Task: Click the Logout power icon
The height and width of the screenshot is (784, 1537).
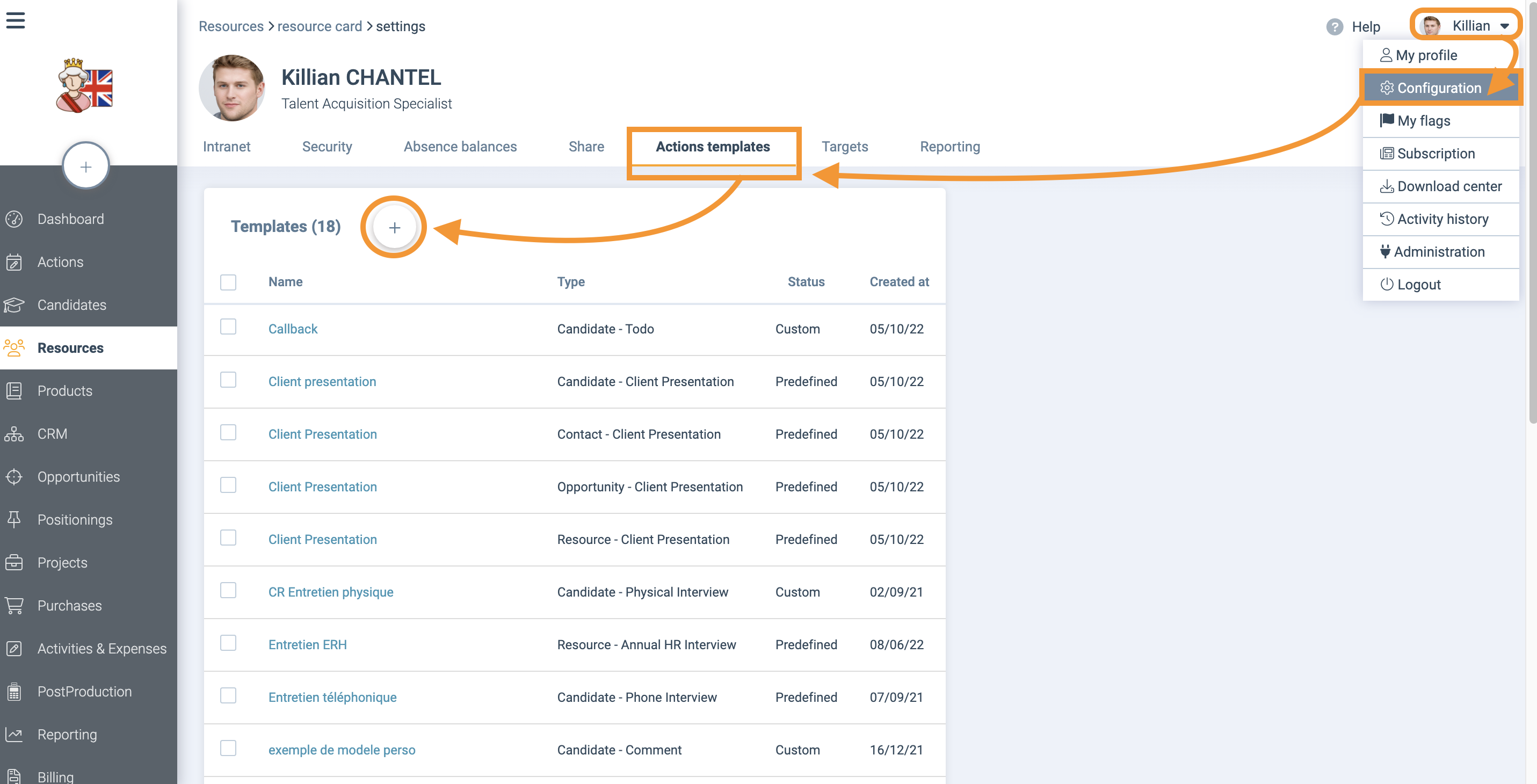Action: click(1387, 285)
